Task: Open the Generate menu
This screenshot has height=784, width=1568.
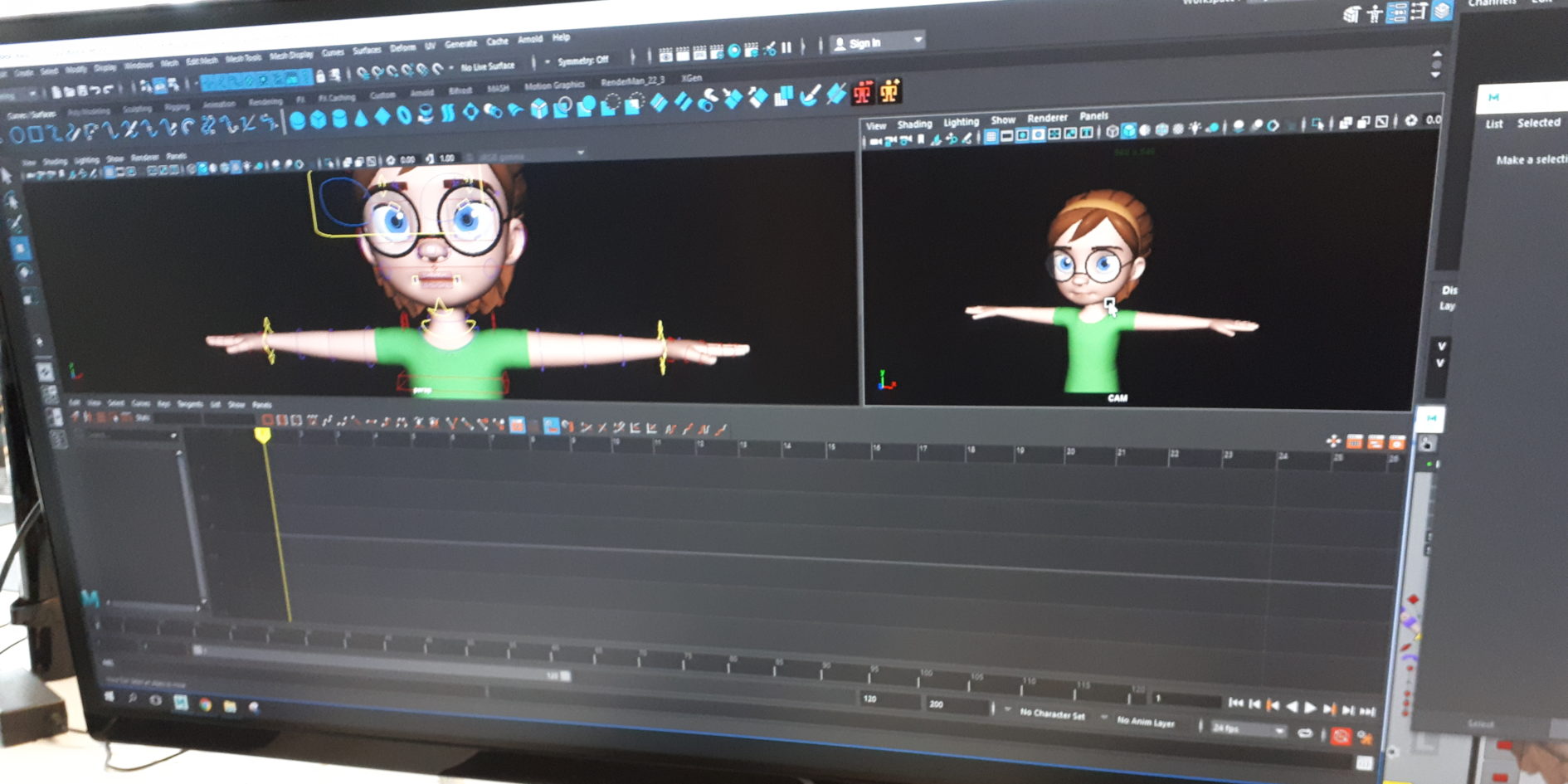Action: (460, 43)
